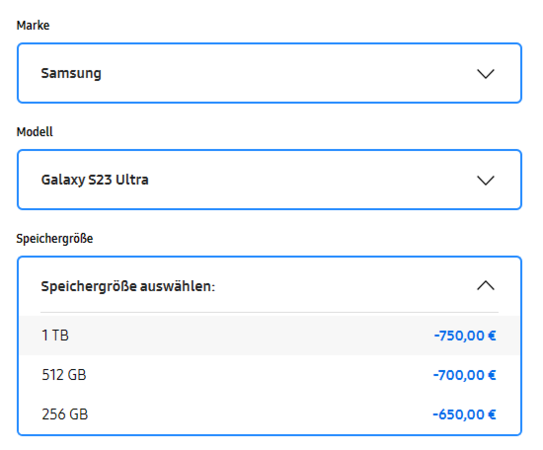The image size is (543, 450).
Task: Choose the 256 GB storage option
Action: [x=269, y=414]
